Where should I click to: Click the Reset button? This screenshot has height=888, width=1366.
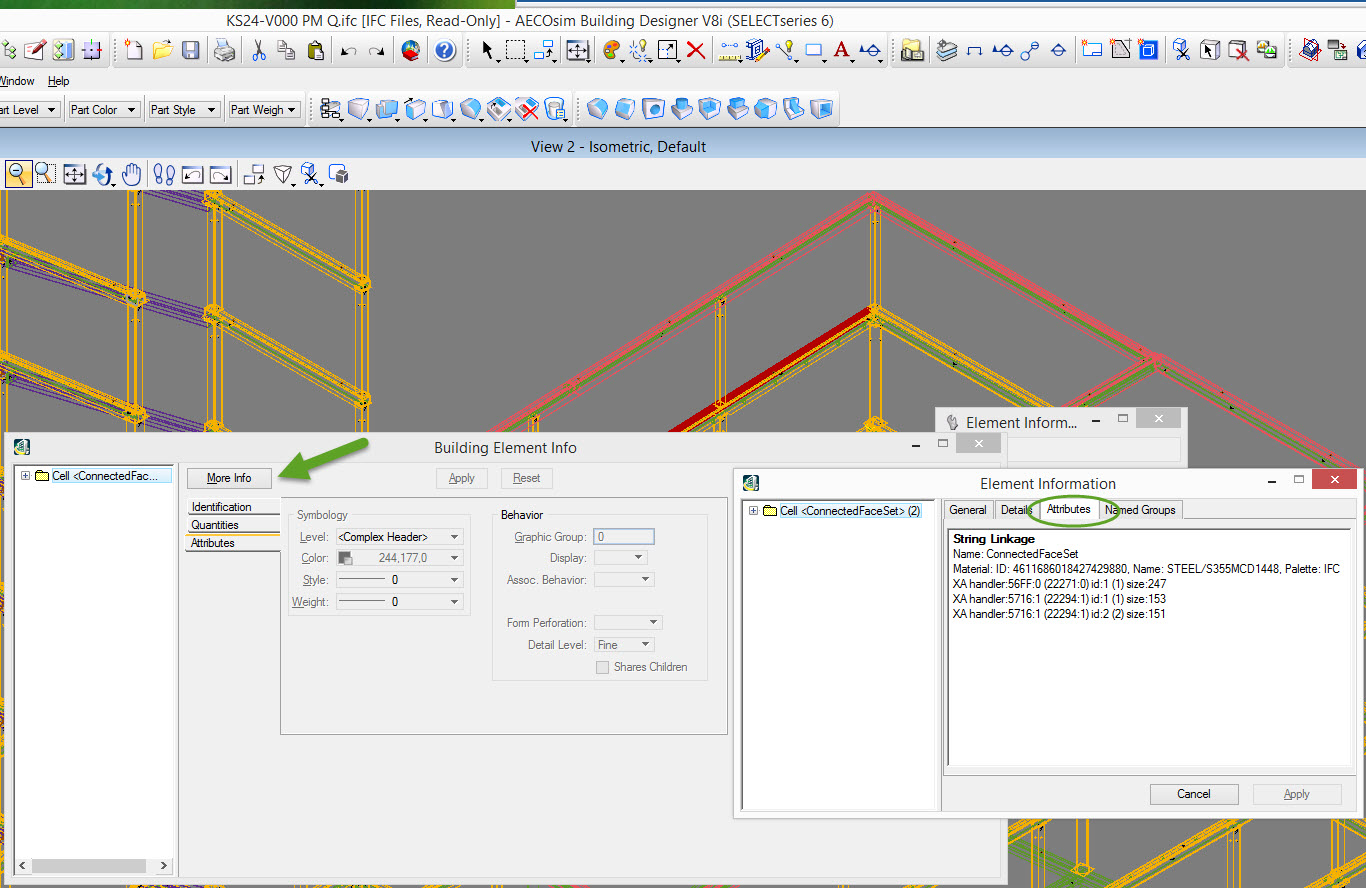pos(527,478)
